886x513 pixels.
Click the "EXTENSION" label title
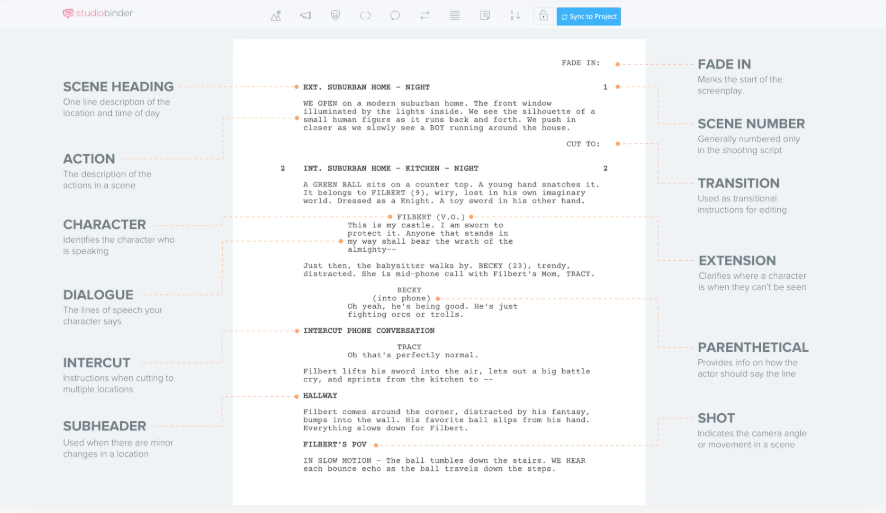click(737, 260)
